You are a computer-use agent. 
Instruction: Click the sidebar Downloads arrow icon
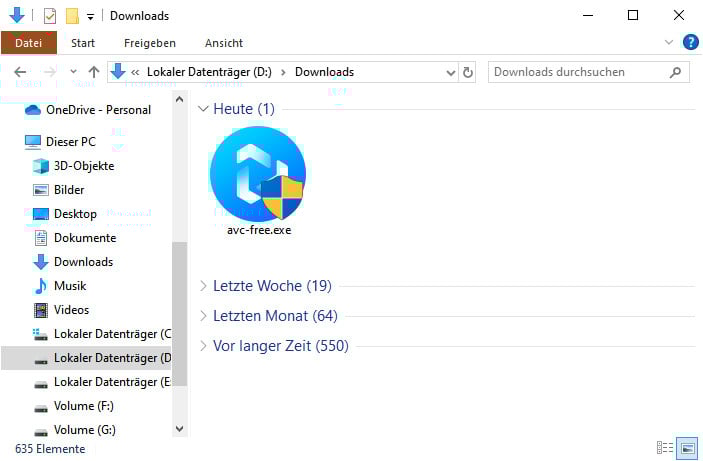point(41,262)
